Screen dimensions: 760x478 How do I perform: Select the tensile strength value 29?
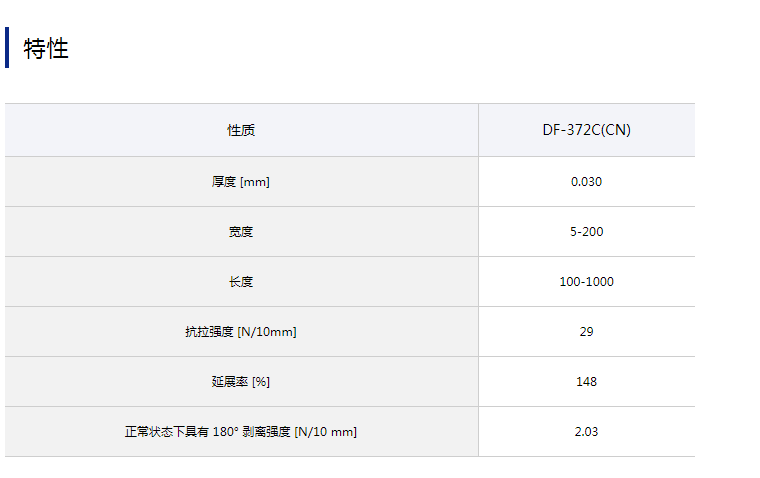(586, 332)
